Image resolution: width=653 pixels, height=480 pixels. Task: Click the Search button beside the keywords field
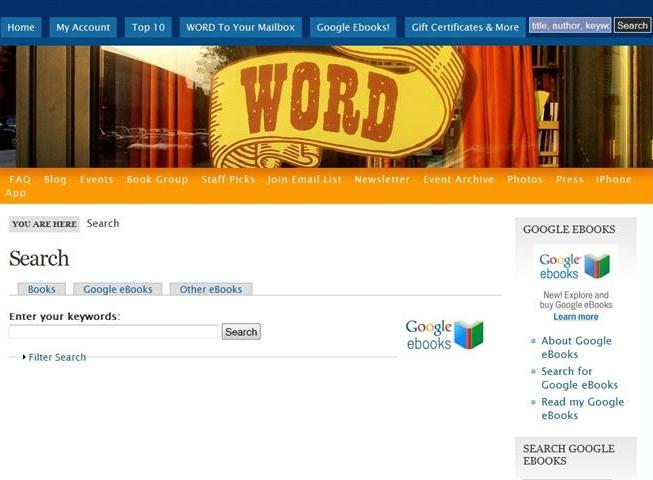(x=241, y=332)
